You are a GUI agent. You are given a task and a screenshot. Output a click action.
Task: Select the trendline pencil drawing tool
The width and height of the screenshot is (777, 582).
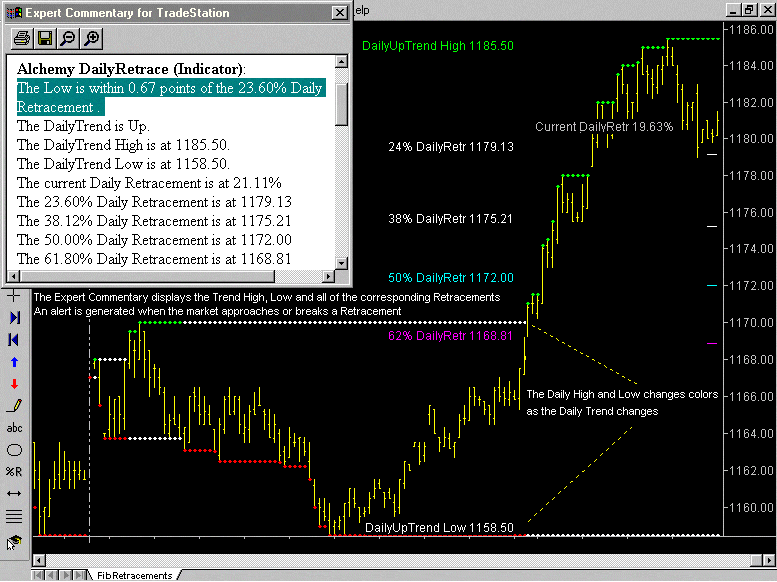[x=14, y=406]
